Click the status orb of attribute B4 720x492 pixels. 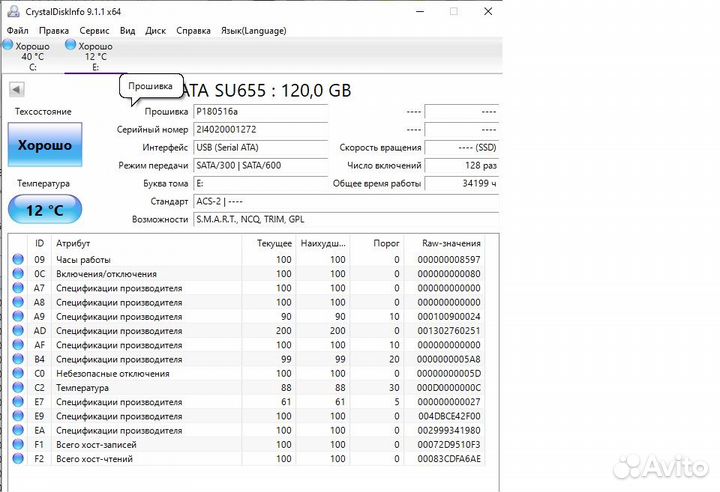(x=18, y=359)
